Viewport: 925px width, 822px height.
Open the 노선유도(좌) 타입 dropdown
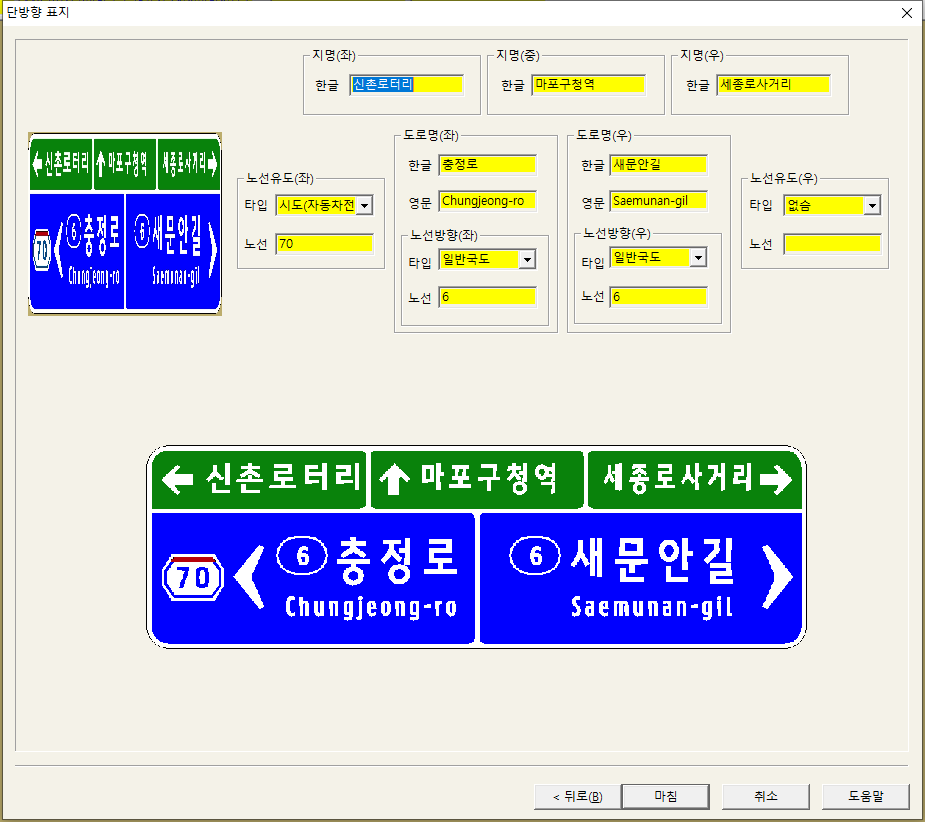point(363,205)
